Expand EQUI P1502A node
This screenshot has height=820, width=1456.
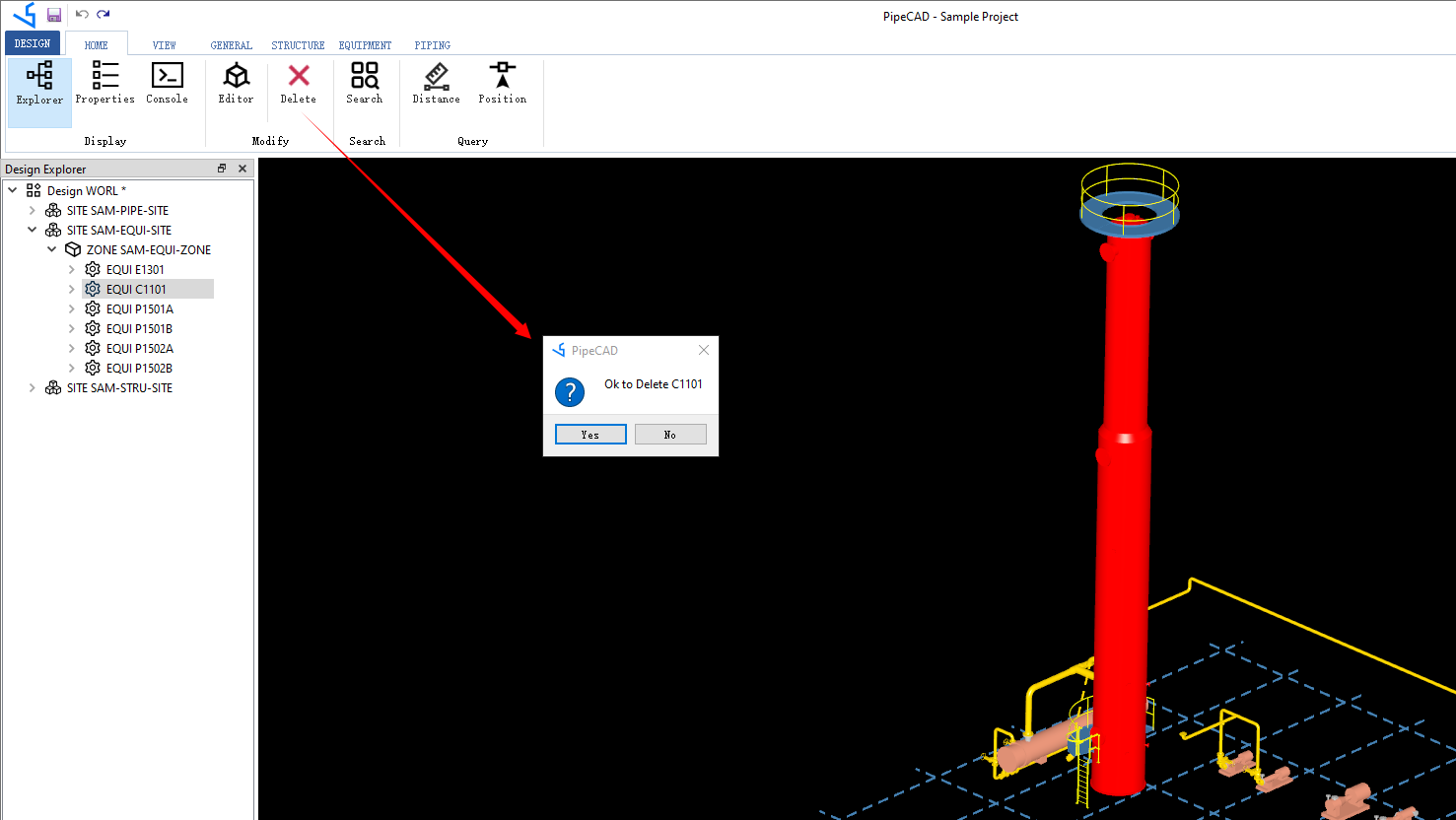72,348
